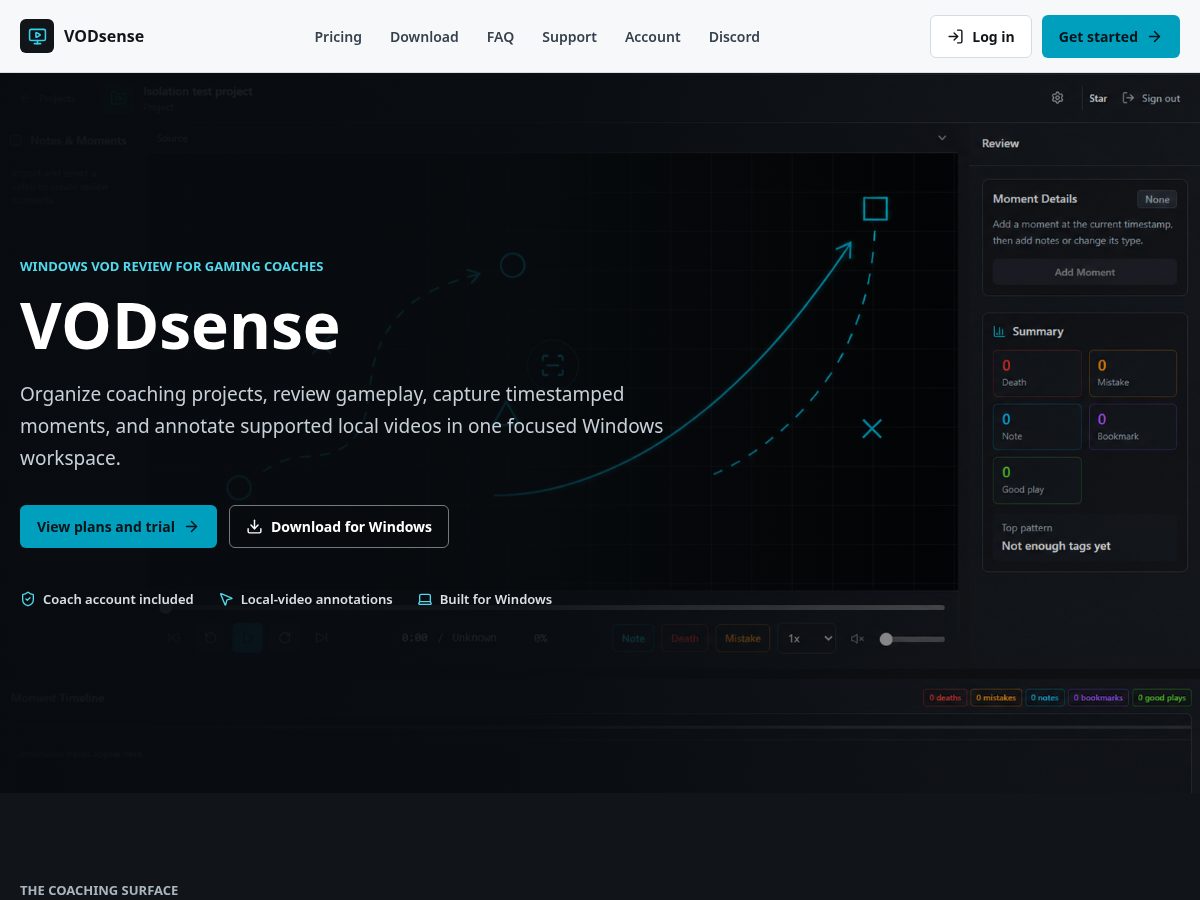
Task: Click the 0 good plays timeline badge
Action: click(1162, 698)
